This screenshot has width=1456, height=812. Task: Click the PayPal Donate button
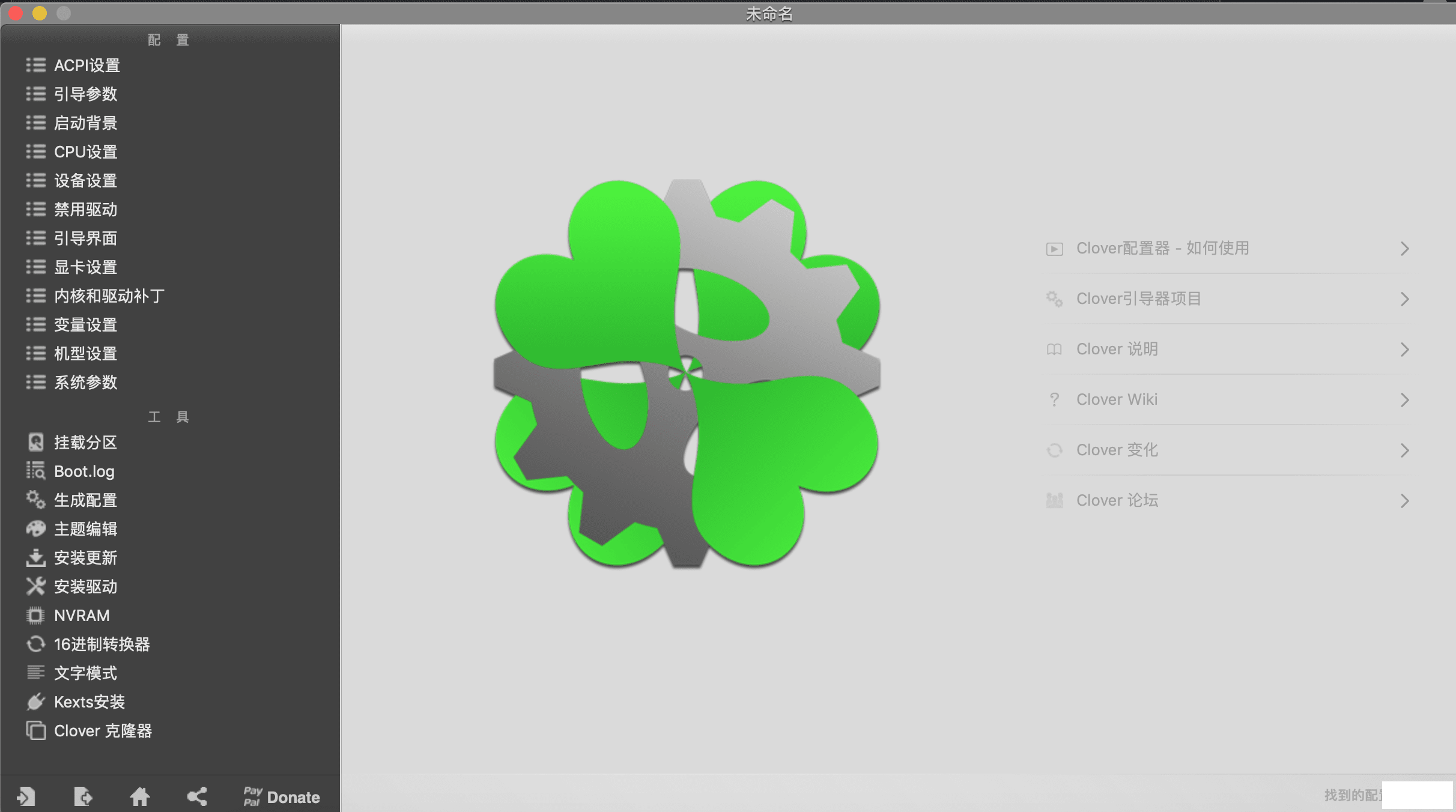tap(282, 797)
